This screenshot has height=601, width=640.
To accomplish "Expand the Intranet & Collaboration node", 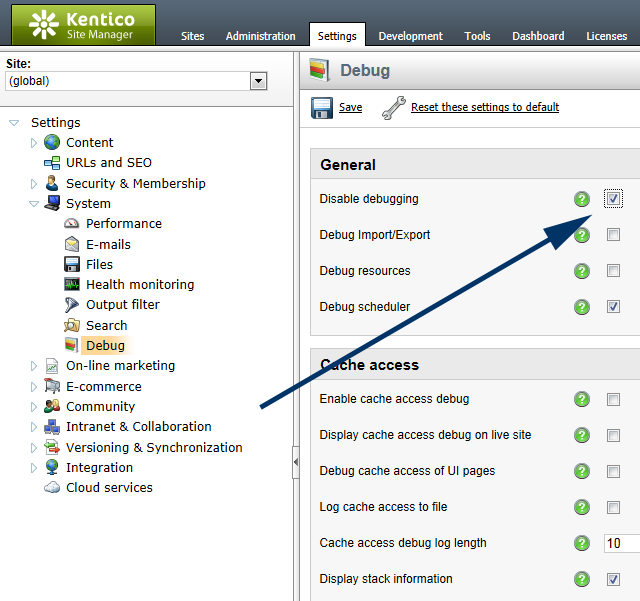I will point(34,427).
